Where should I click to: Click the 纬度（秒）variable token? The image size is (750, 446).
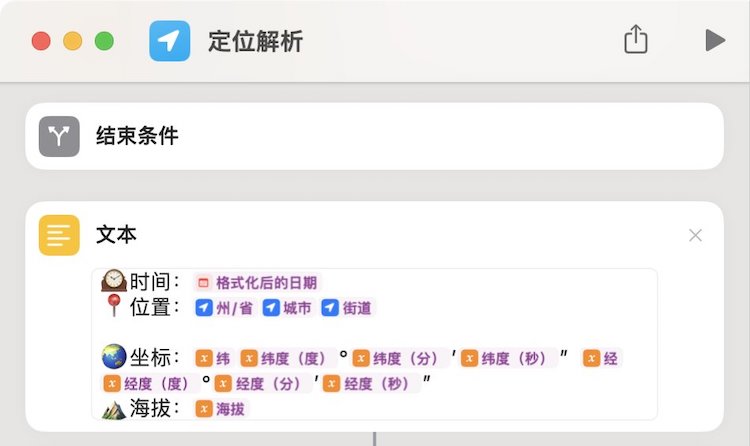[x=508, y=358]
